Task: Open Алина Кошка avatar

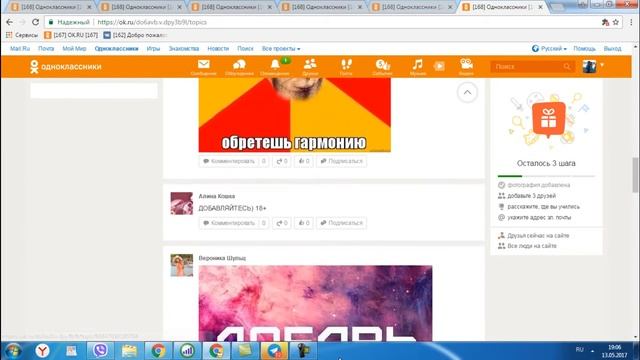Action: (182, 203)
